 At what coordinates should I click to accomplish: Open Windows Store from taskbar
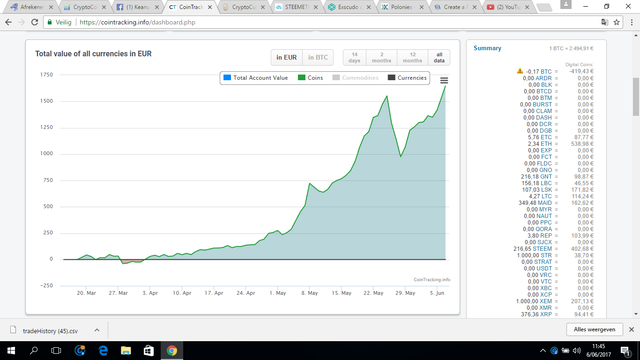[x=149, y=351]
